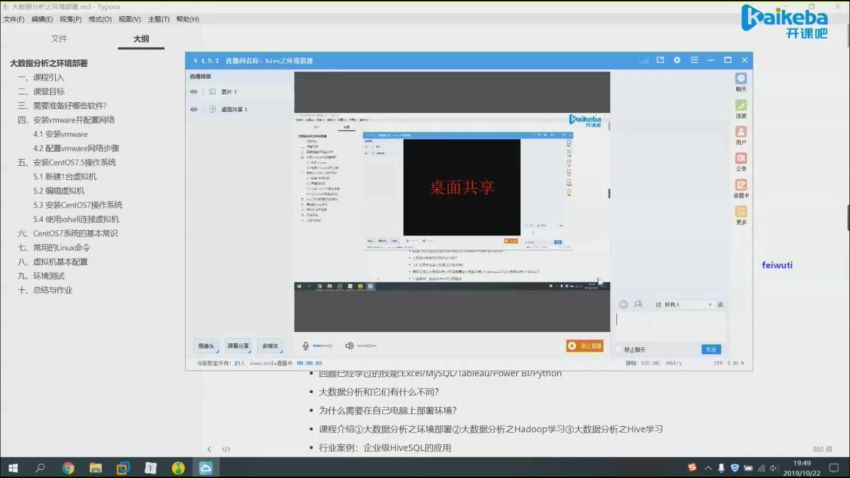
Task: Jump to outline item 一、课程引入
Action: pos(41,77)
